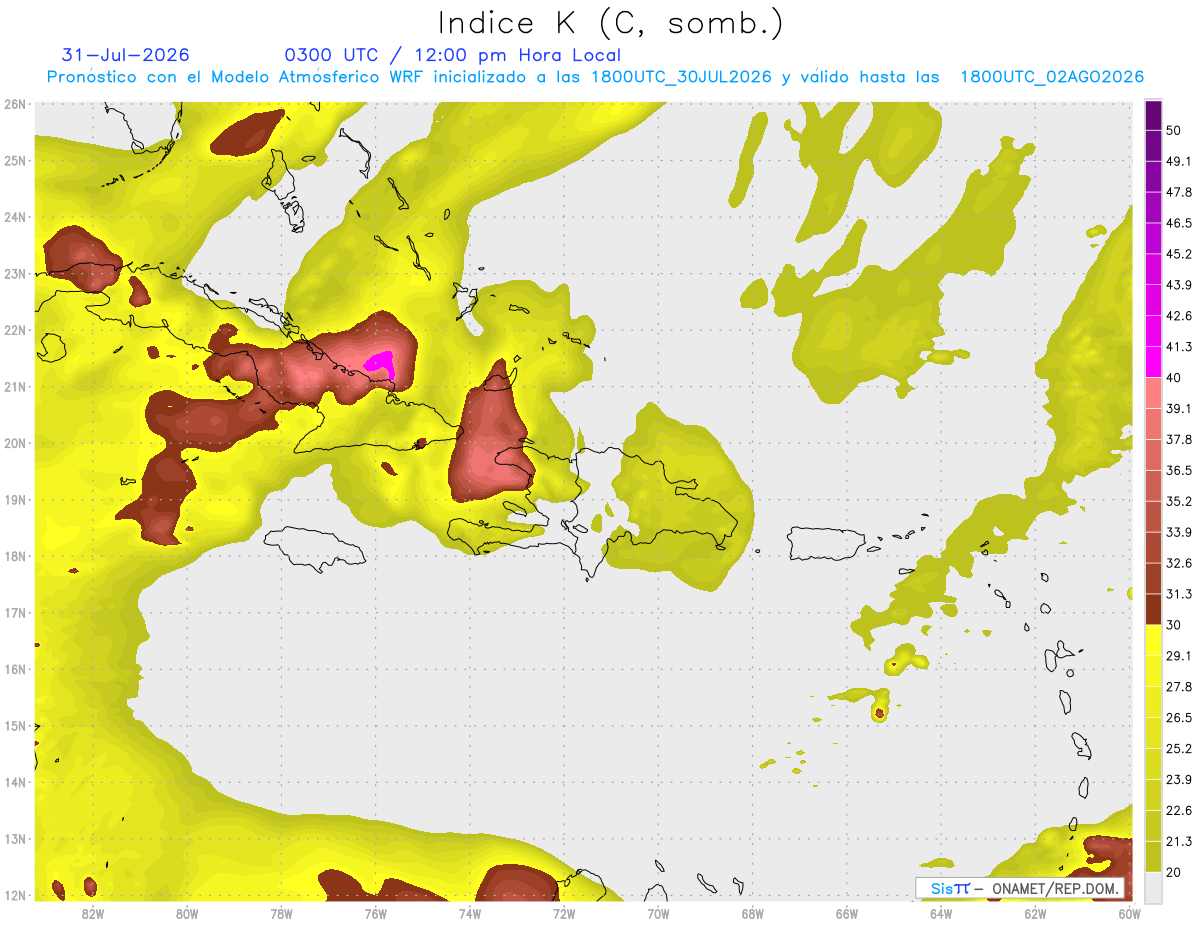Click the Jamaica island outline

(x=313, y=548)
